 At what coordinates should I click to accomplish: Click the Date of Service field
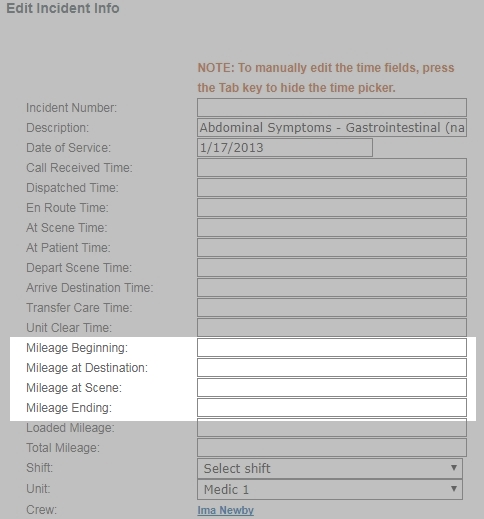[285, 147]
